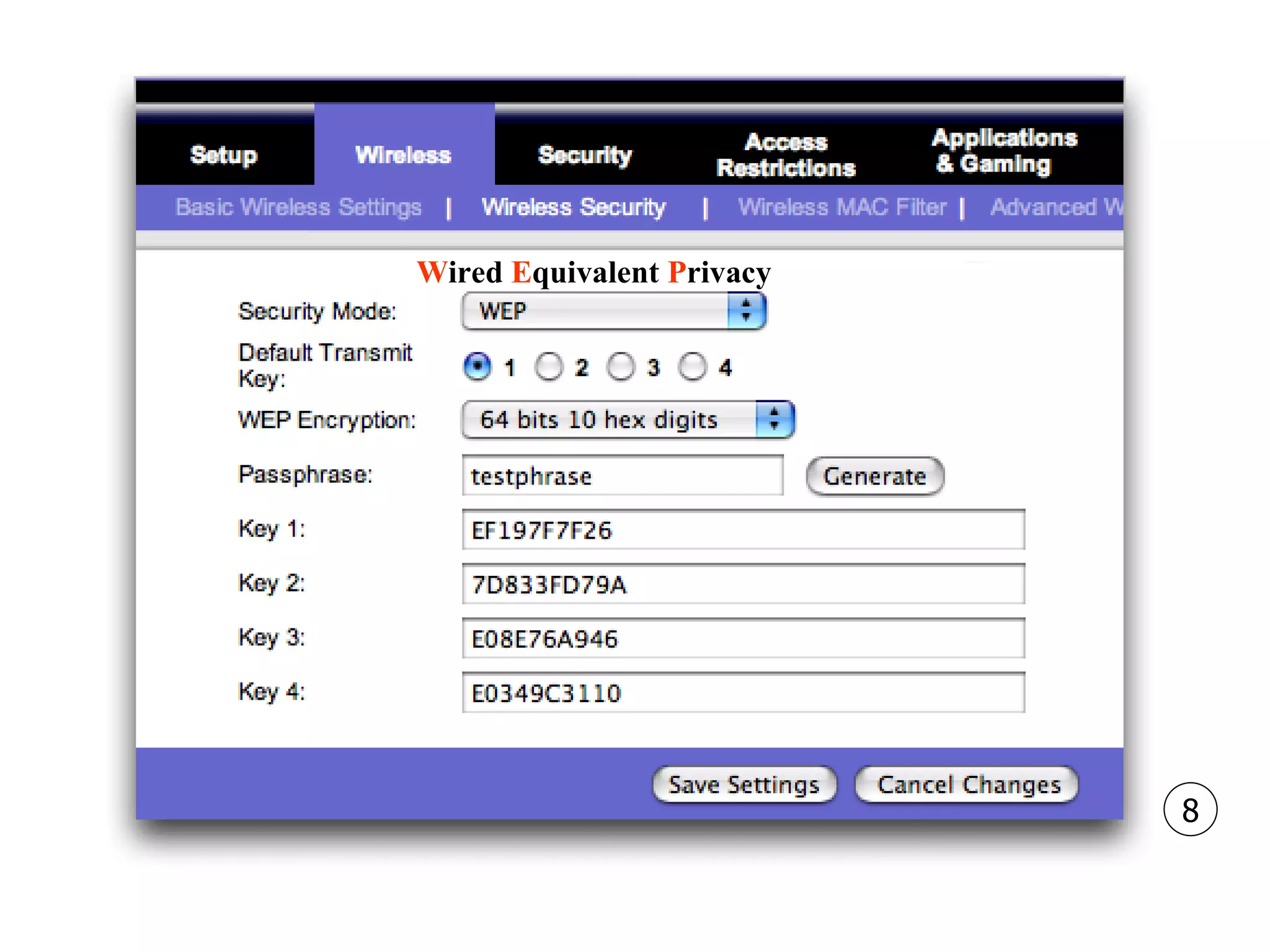Click the Wireless Security subtab
The width and height of the screenshot is (1270, 952).
[x=574, y=207]
